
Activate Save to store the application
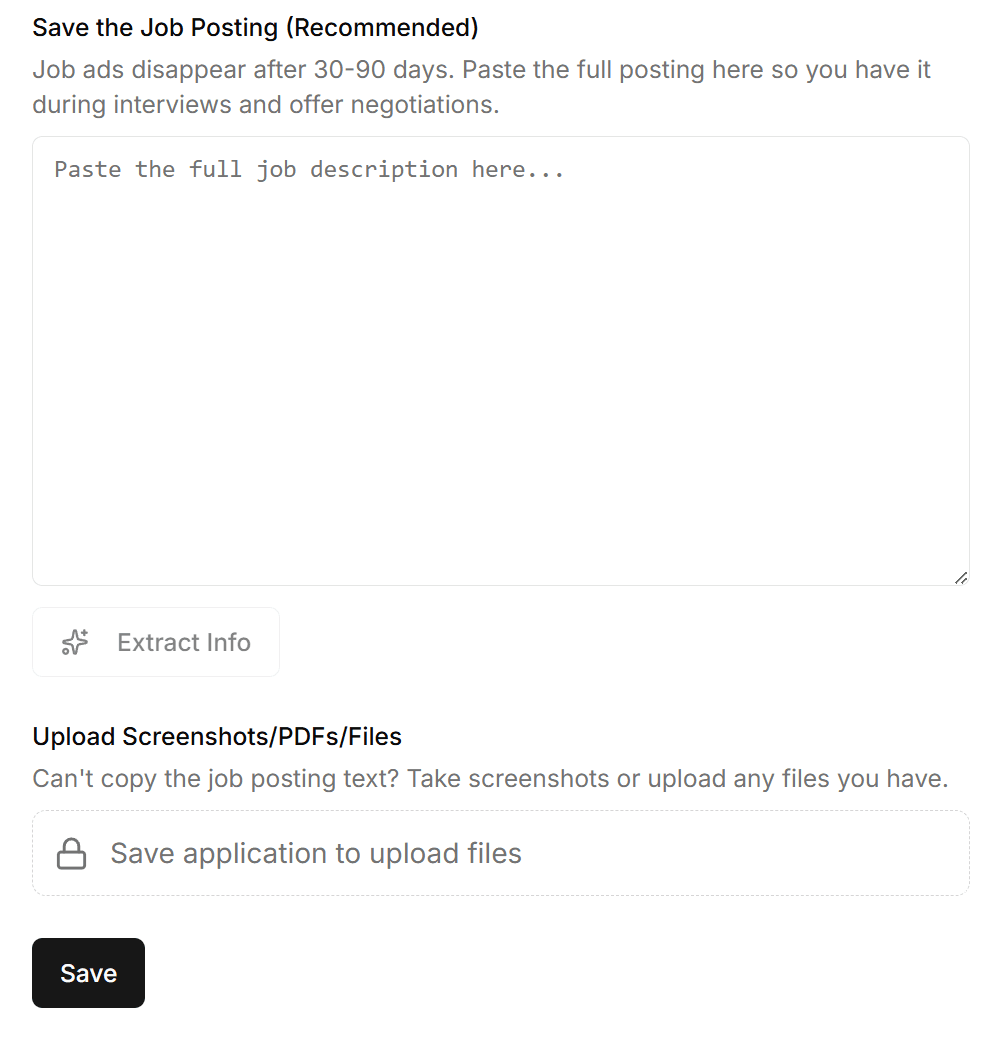click(88, 972)
